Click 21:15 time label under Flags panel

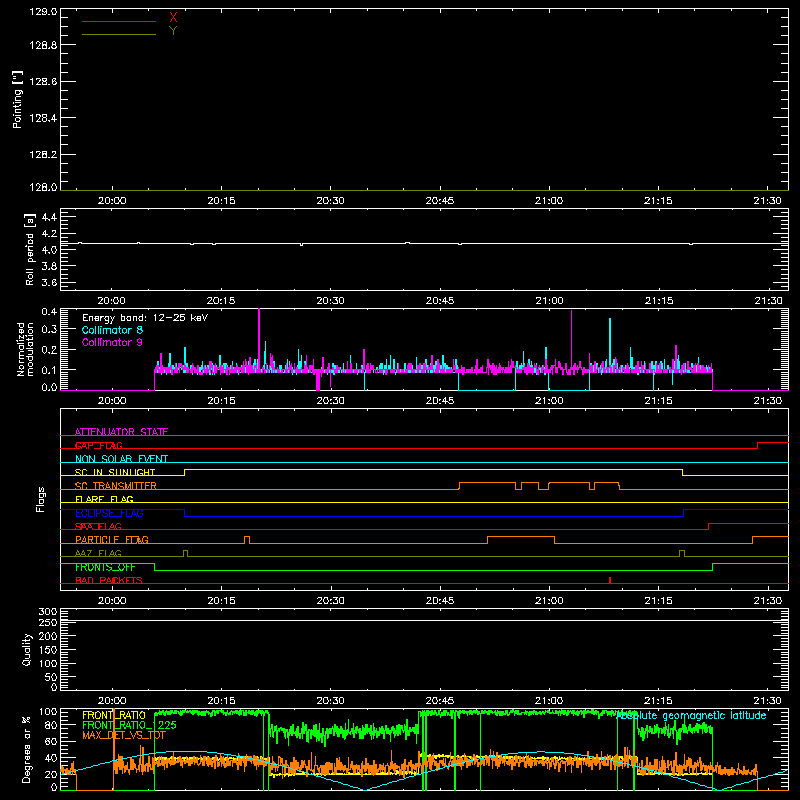[658, 601]
